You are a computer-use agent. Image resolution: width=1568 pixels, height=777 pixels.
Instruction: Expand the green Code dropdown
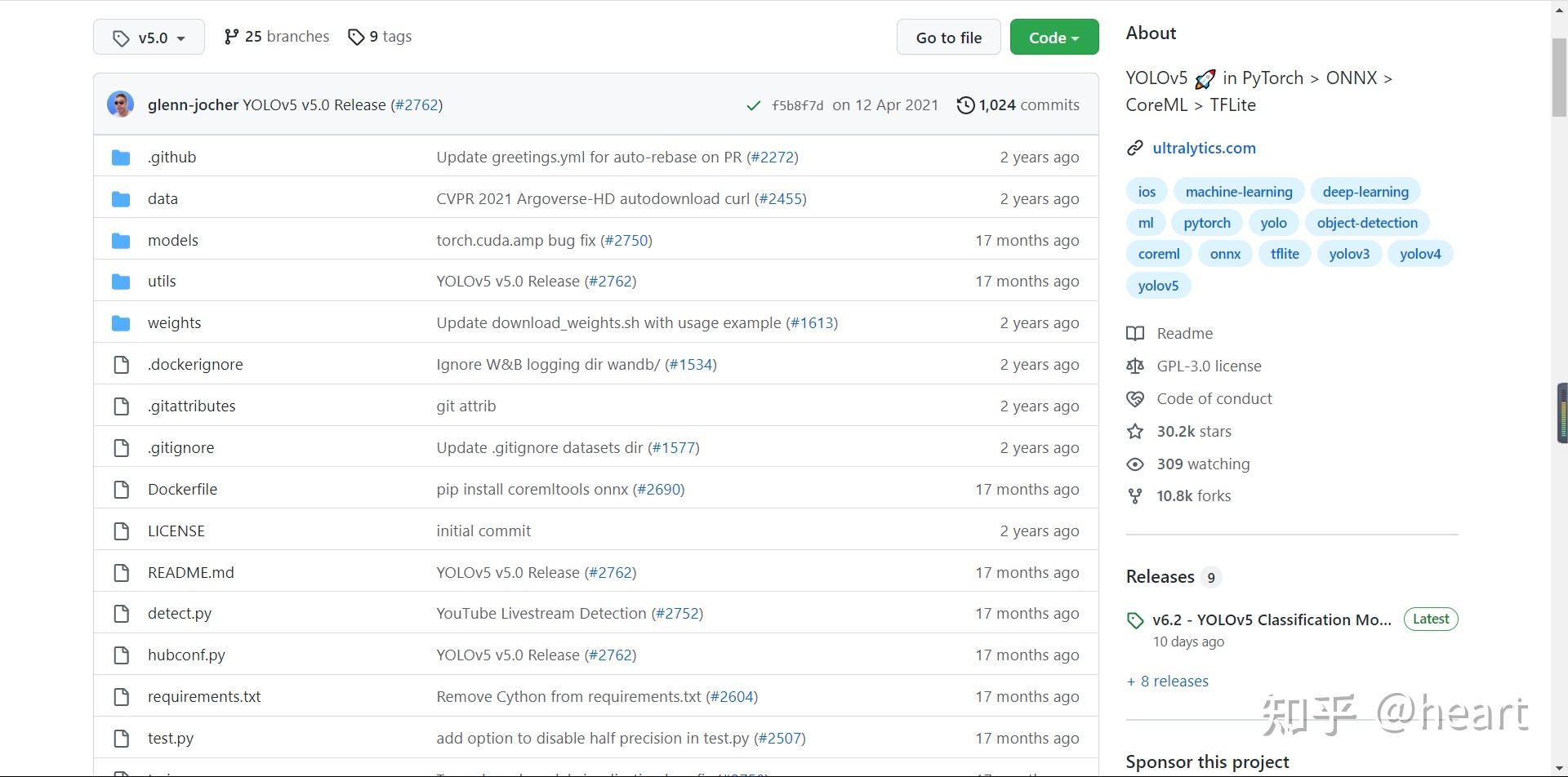tap(1053, 38)
